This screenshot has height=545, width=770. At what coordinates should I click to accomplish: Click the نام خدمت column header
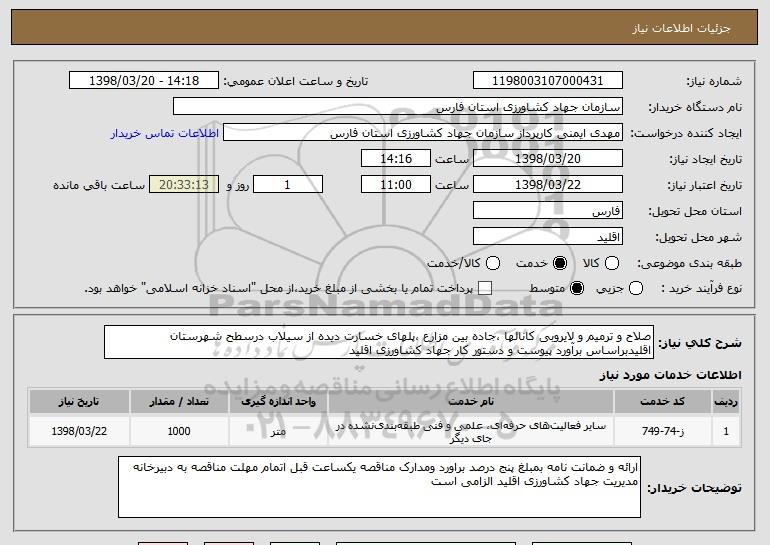pos(470,402)
